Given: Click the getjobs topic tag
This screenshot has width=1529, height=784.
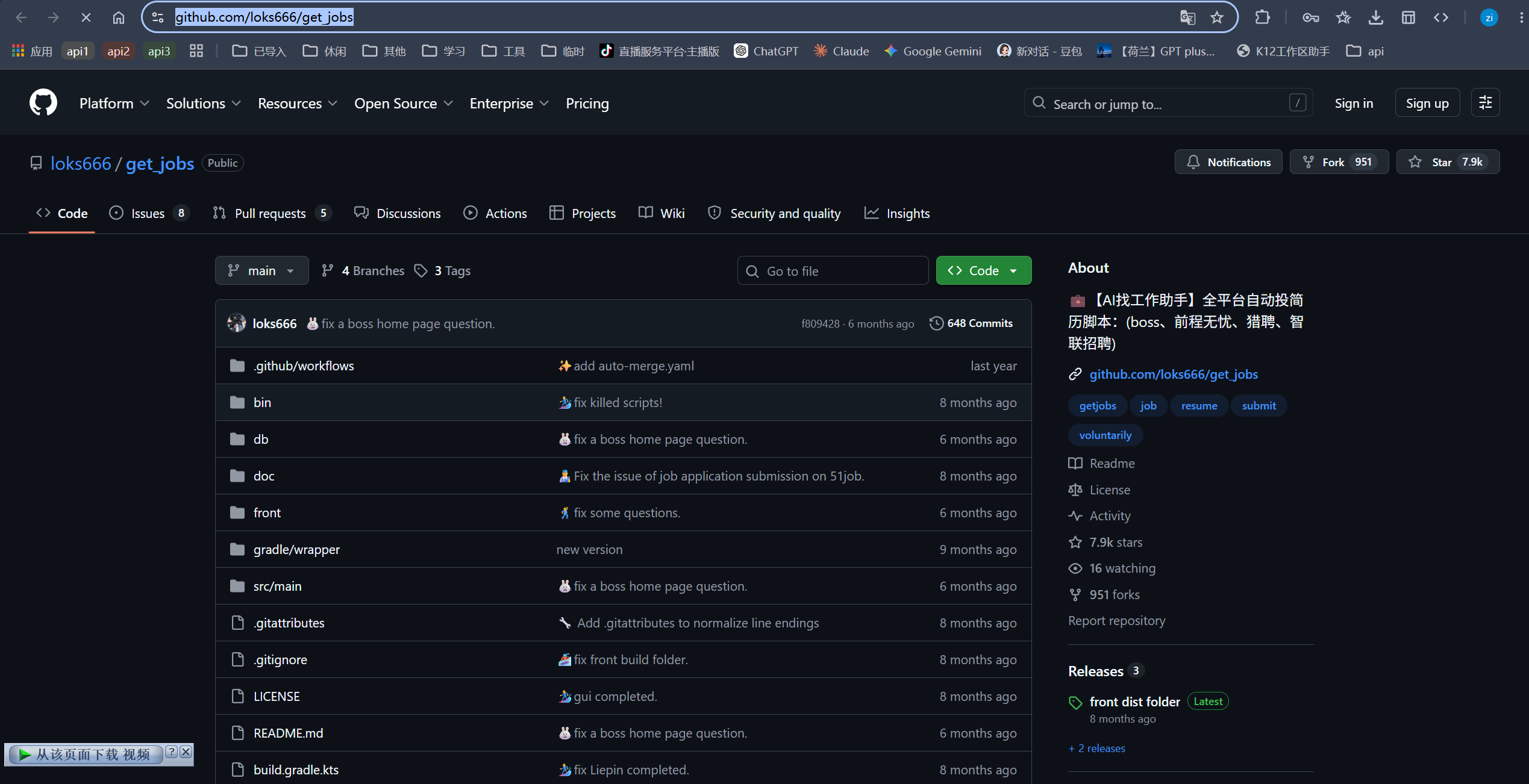Looking at the screenshot, I should (1098, 406).
